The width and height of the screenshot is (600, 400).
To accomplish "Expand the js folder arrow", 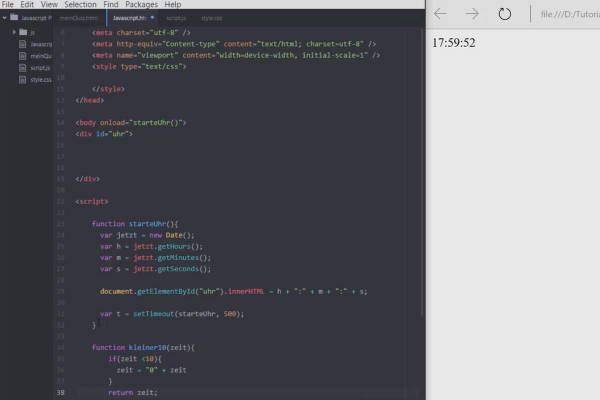I will coord(14,32).
